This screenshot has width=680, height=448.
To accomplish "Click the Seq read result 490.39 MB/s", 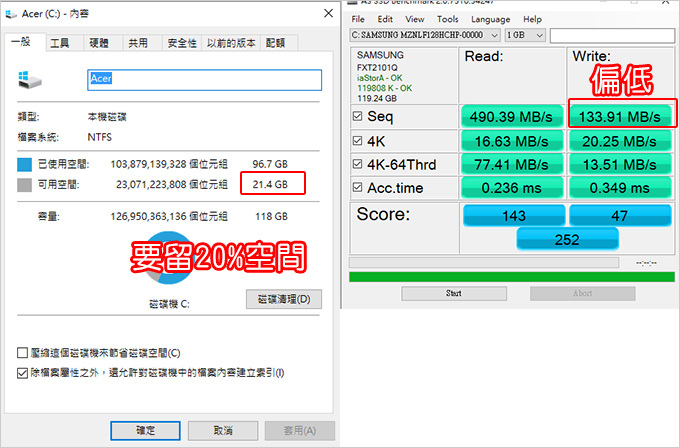I will click(512, 117).
